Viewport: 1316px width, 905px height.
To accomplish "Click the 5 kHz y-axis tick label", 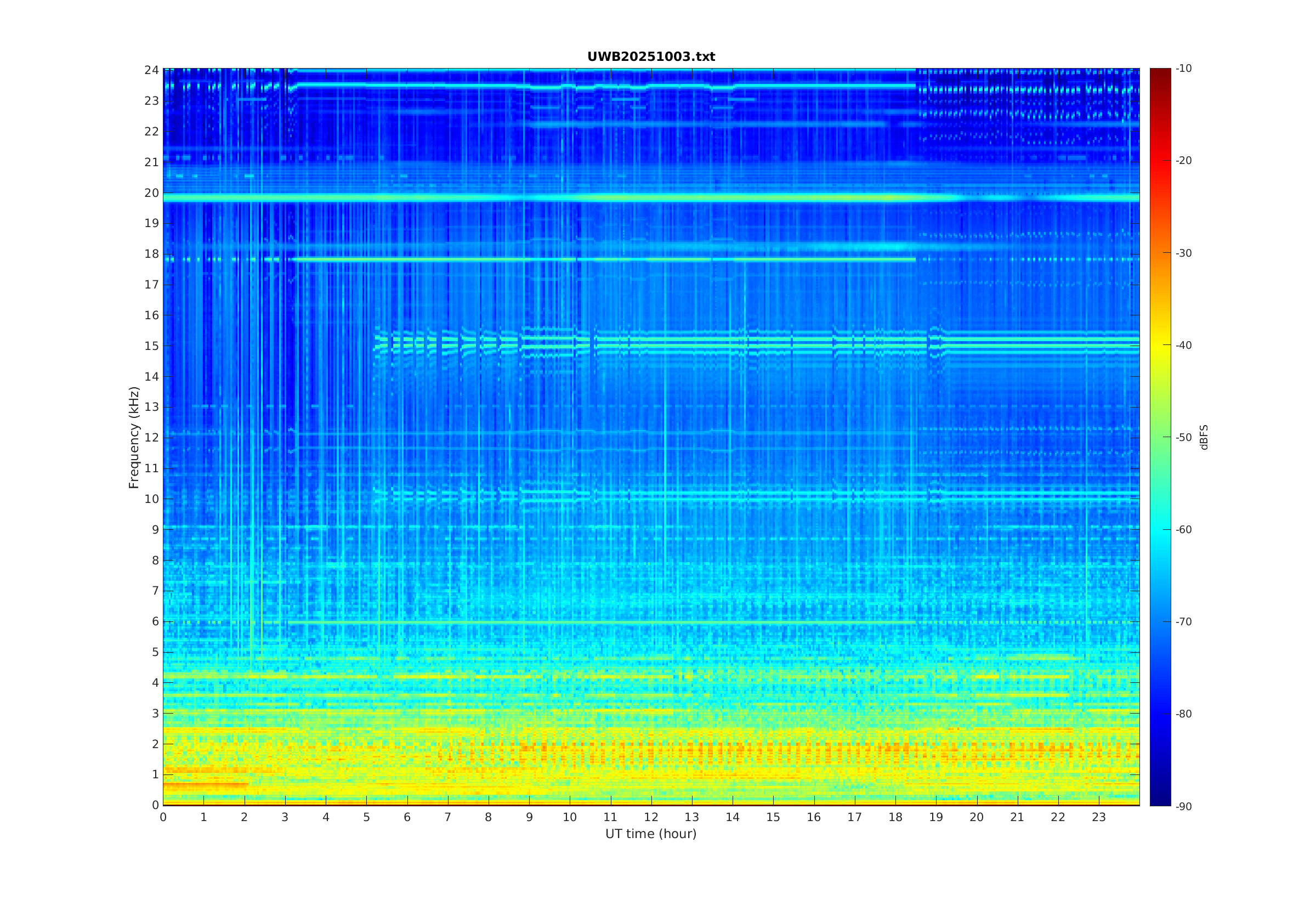I will (155, 652).
